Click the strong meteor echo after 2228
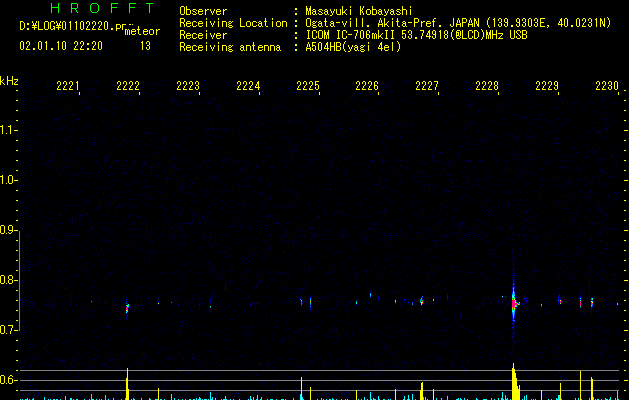629x400 pixels. point(514,304)
